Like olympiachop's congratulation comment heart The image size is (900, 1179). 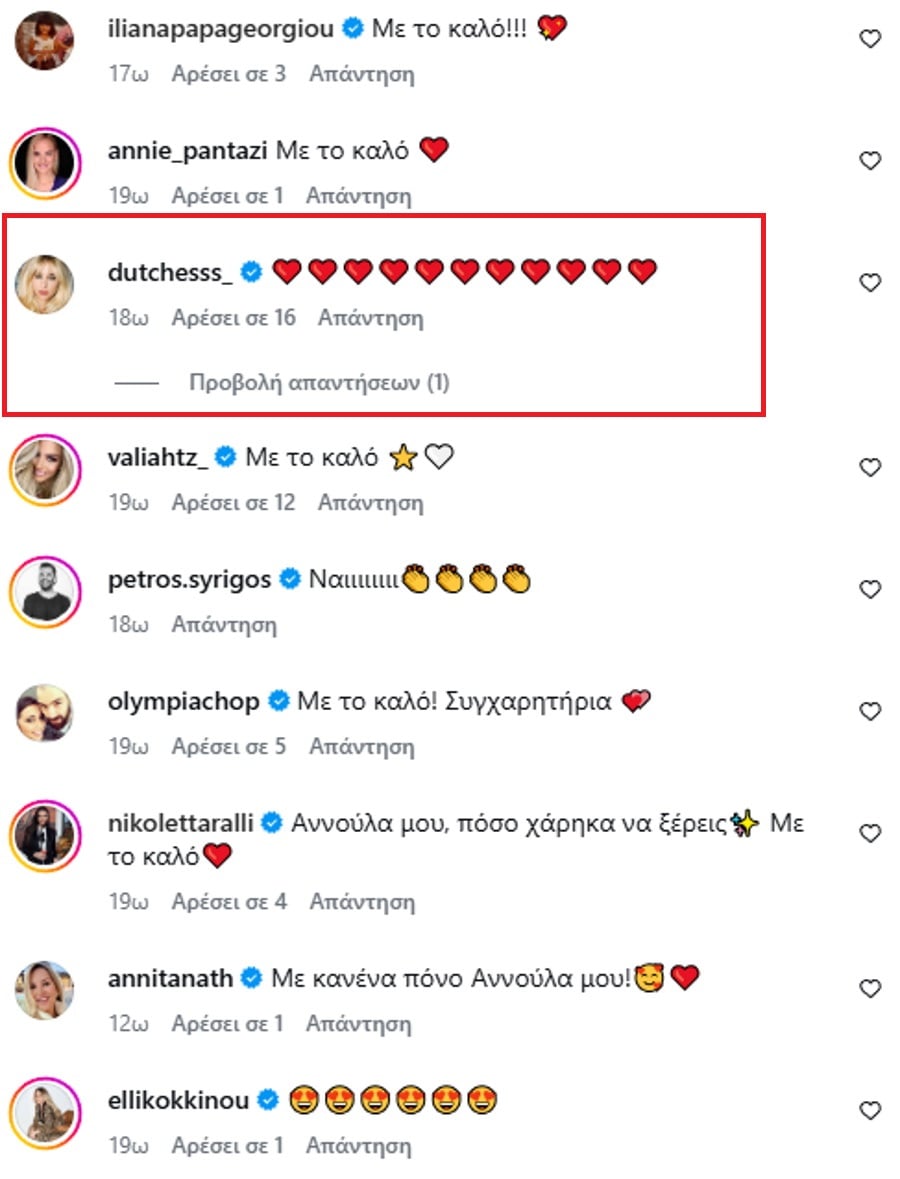tap(870, 711)
